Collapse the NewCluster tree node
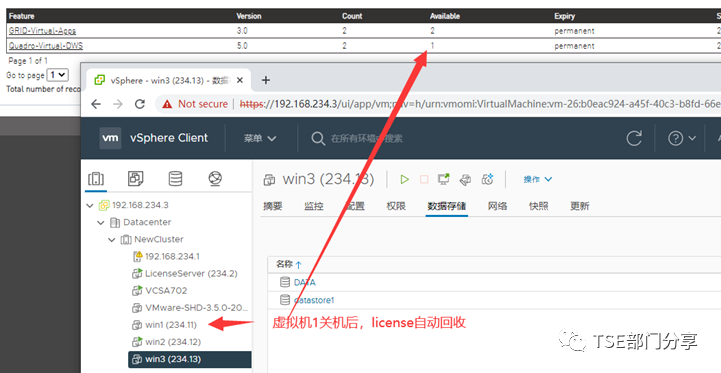The width and height of the screenshot is (721, 373). (112, 240)
